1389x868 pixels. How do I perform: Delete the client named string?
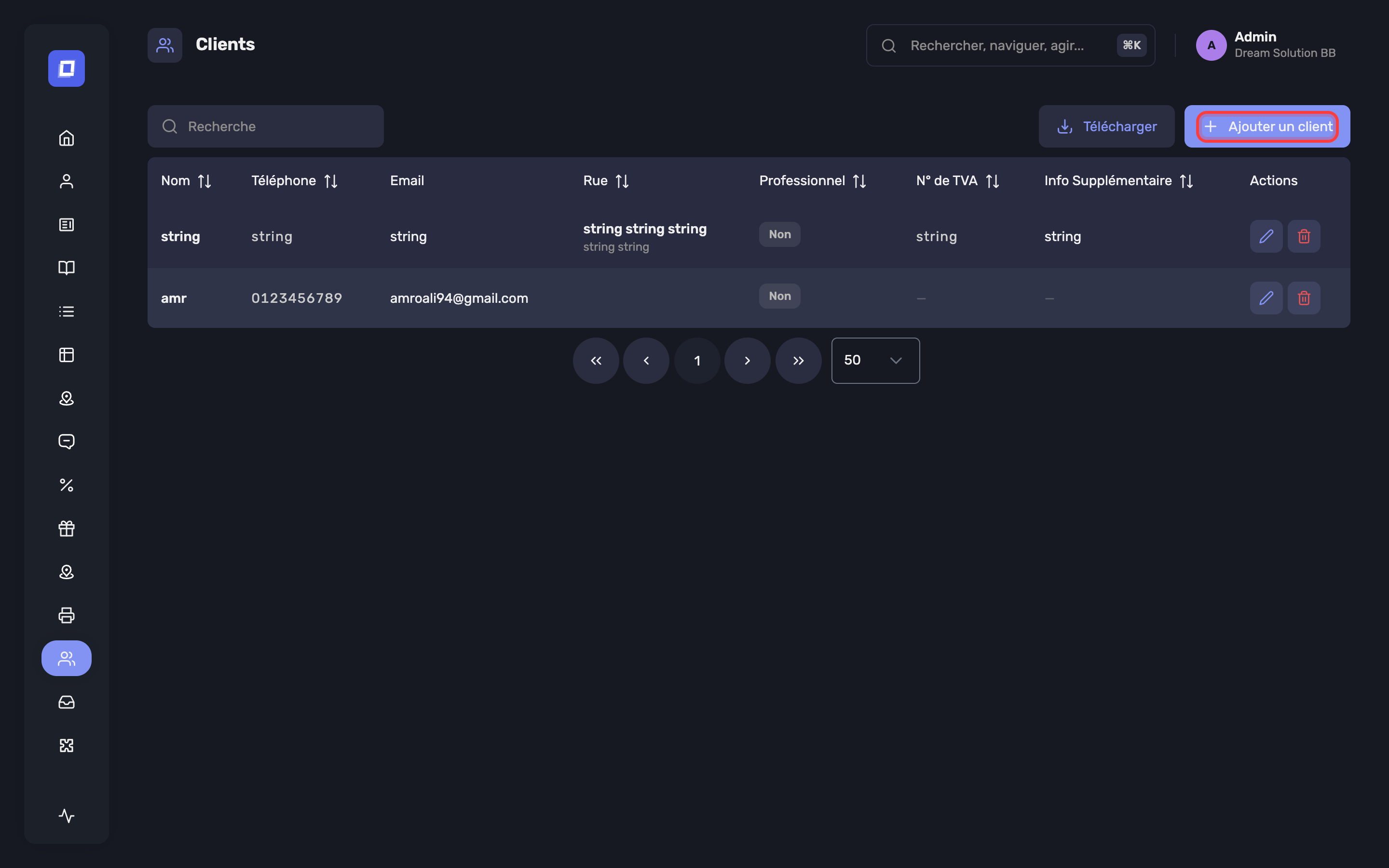pyautogui.click(x=1304, y=236)
